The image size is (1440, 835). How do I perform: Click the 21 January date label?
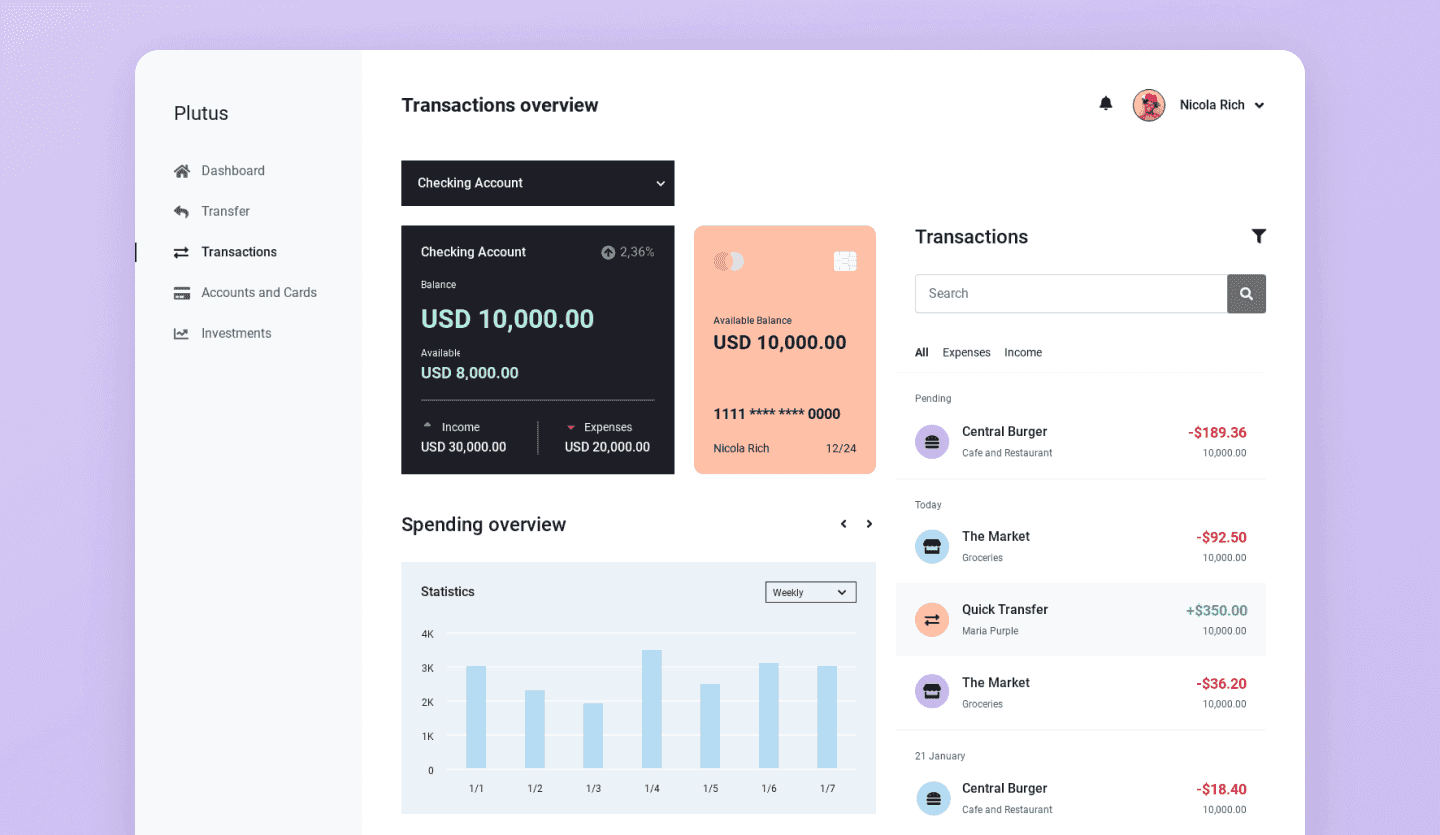pyautogui.click(x=940, y=756)
